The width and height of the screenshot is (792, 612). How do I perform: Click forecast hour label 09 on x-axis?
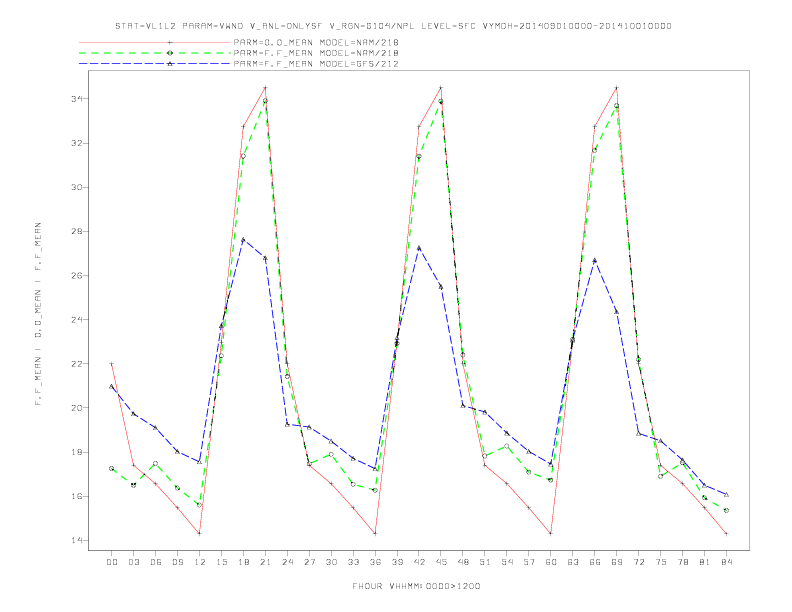tap(177, 562)
